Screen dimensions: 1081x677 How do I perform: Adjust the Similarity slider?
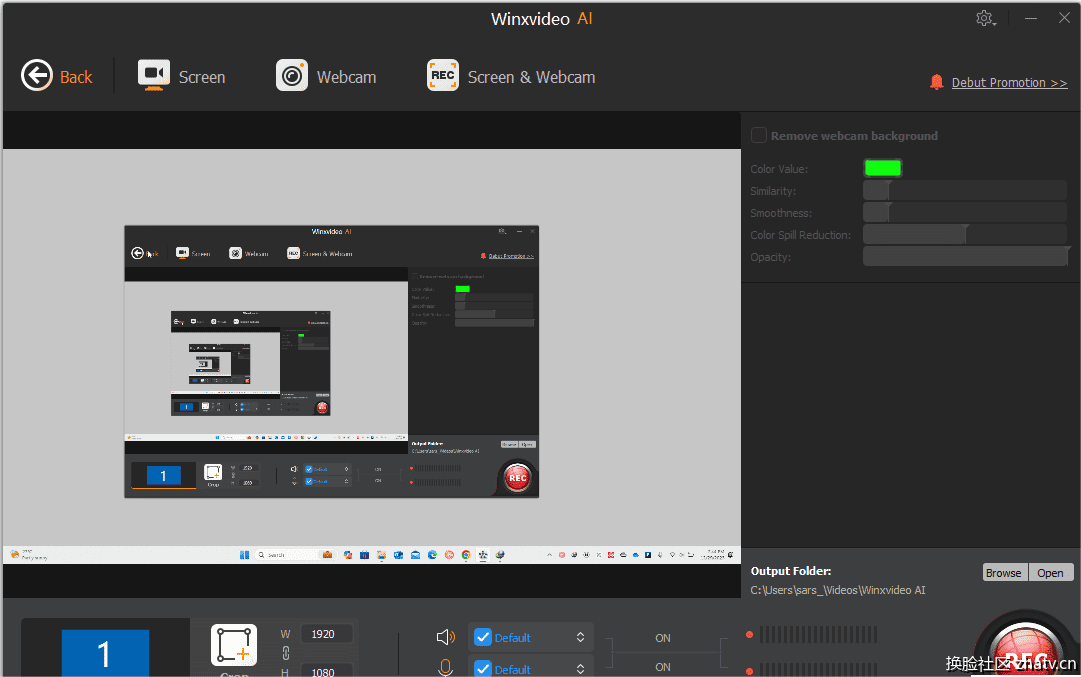pyautogui.click(x=964, y=190)
